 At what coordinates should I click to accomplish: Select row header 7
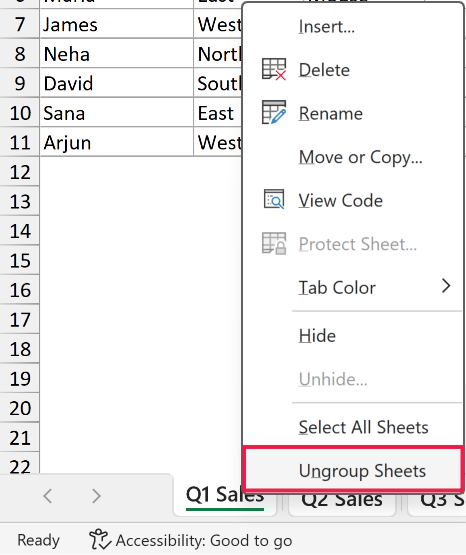[20, 24]
